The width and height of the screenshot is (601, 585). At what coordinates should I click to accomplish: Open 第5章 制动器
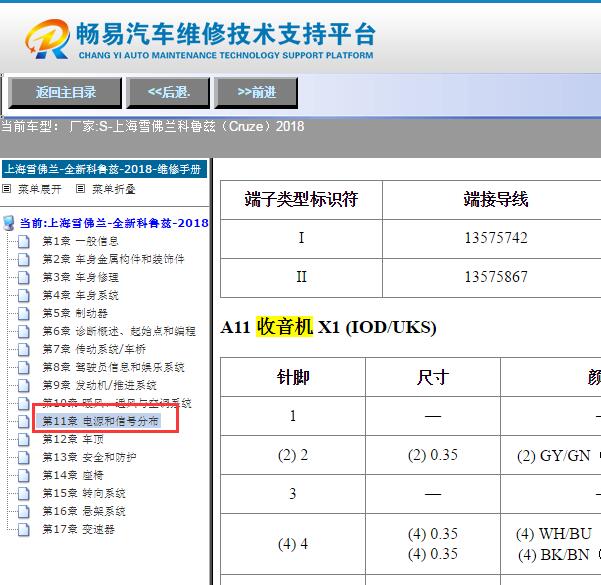click(x=75, y=313)
